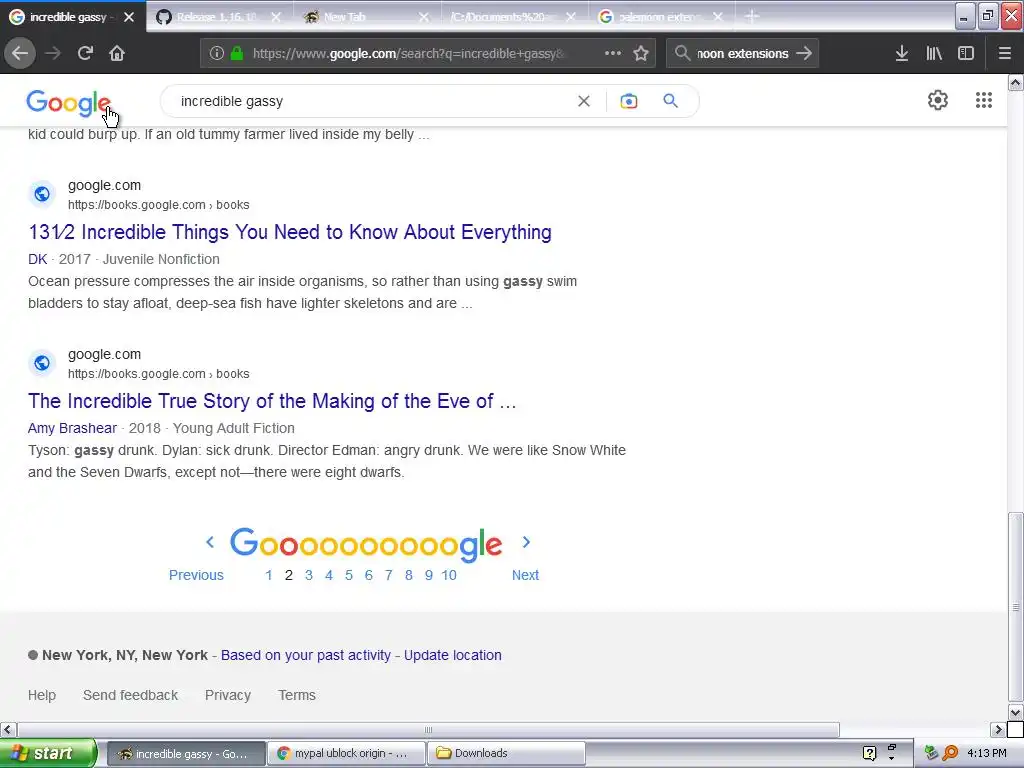Reload the current page
This screenshot has height=768, width=1024.
(x=85, y=53)
